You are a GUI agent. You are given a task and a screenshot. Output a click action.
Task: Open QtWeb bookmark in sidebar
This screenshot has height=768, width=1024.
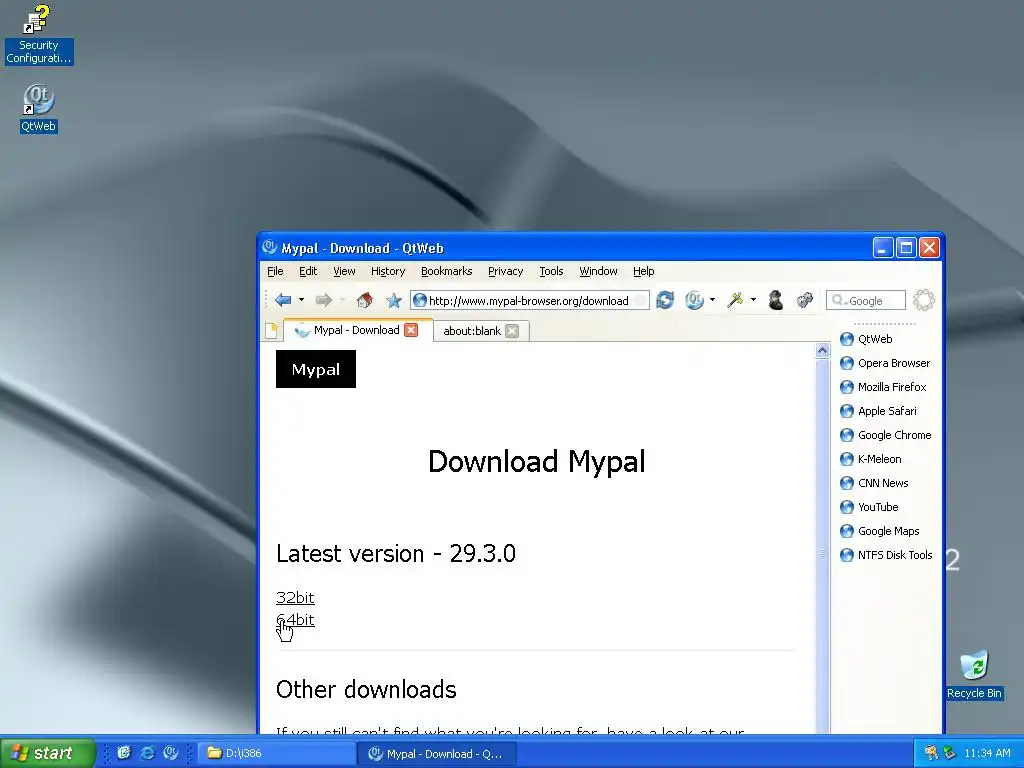coord(866,339)
